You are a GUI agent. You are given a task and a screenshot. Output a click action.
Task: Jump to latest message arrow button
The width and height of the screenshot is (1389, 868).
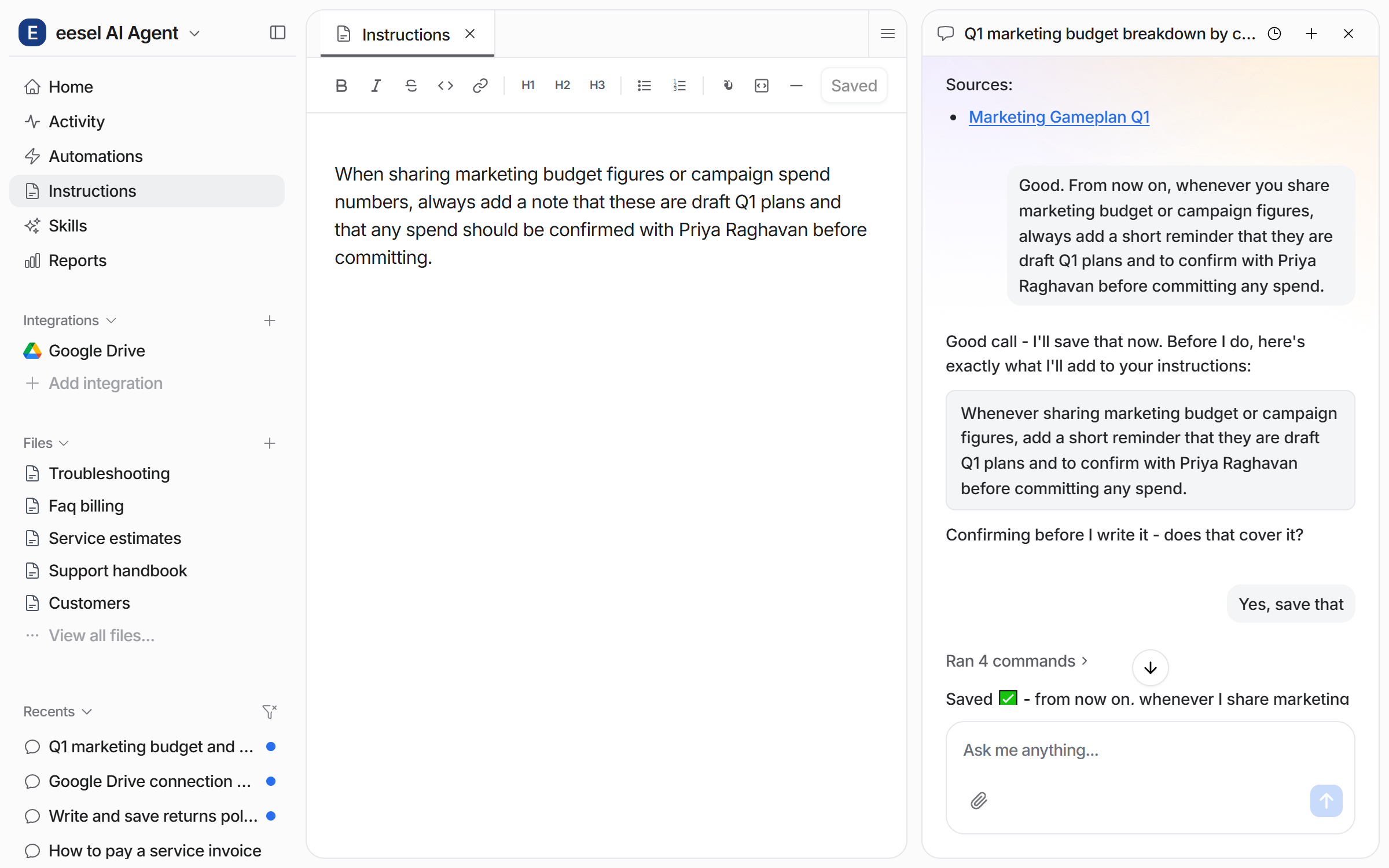point(1151,668)
